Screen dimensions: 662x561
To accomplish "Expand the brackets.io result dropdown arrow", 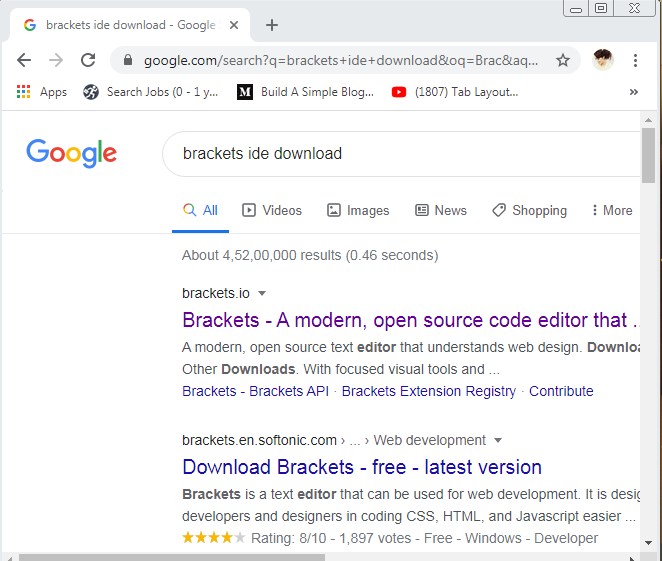I will (x=262, y=293).
